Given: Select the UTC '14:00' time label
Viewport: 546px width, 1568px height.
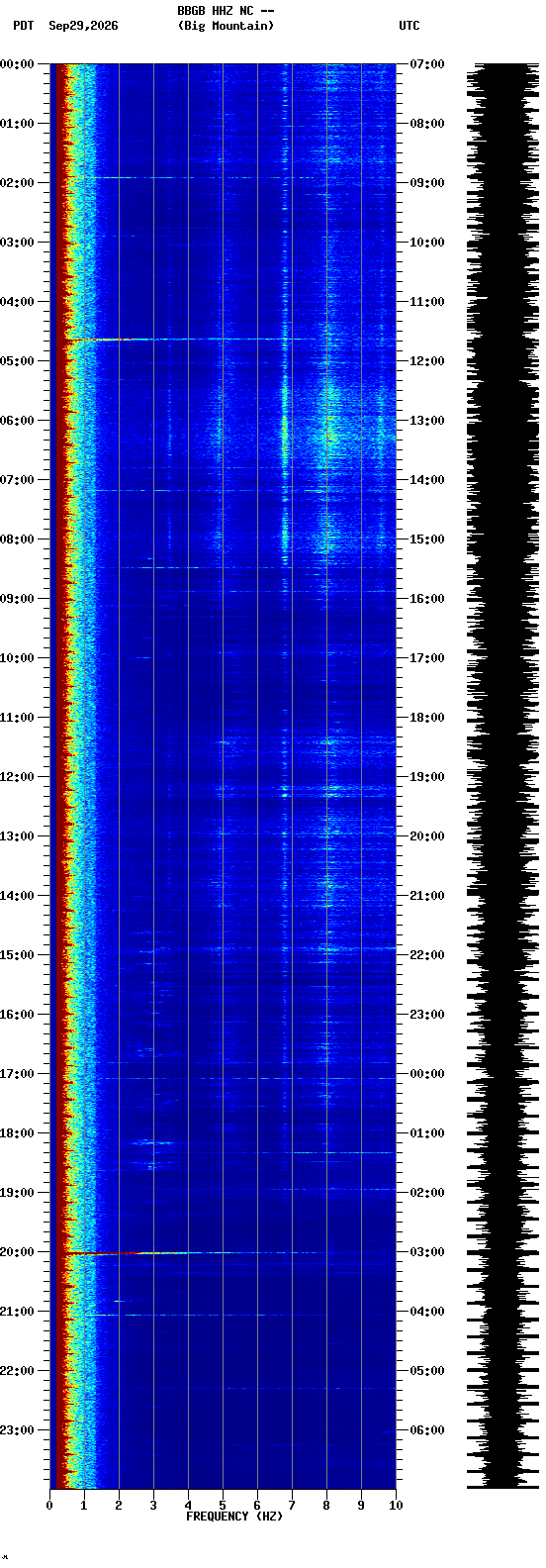Looking at the screenshot, I should click(426, 480).
